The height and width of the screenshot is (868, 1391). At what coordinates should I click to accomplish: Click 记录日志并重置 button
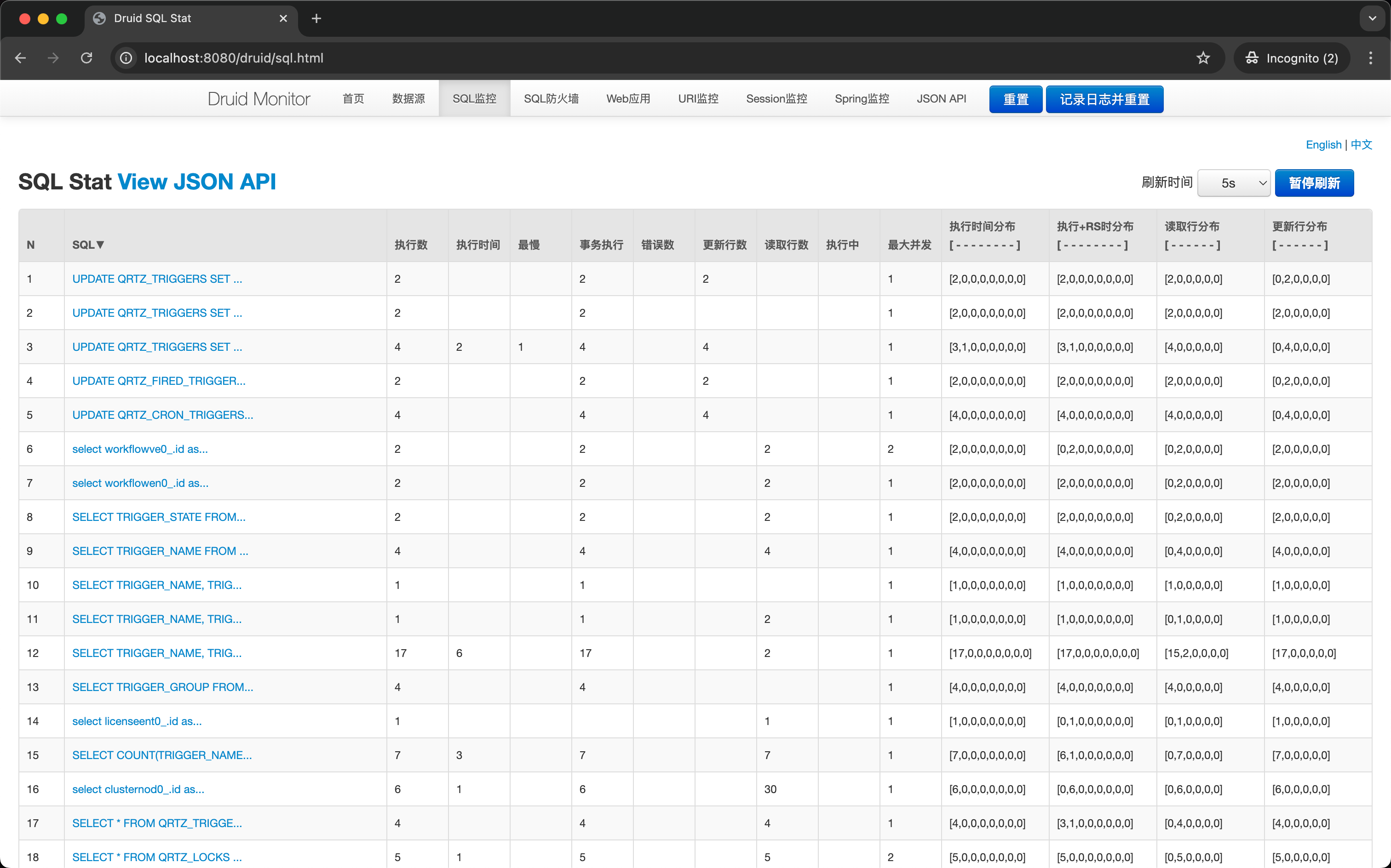1104,99
